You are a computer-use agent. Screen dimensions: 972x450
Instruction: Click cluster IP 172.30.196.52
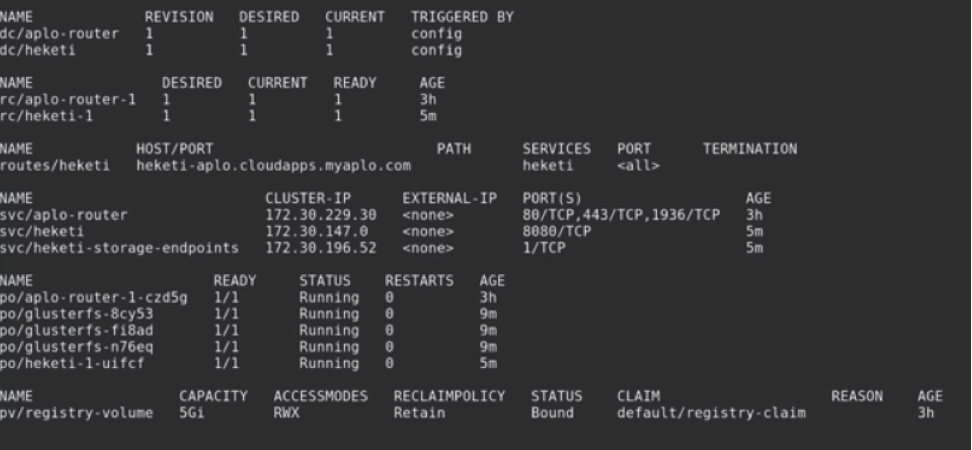[321, 247]
